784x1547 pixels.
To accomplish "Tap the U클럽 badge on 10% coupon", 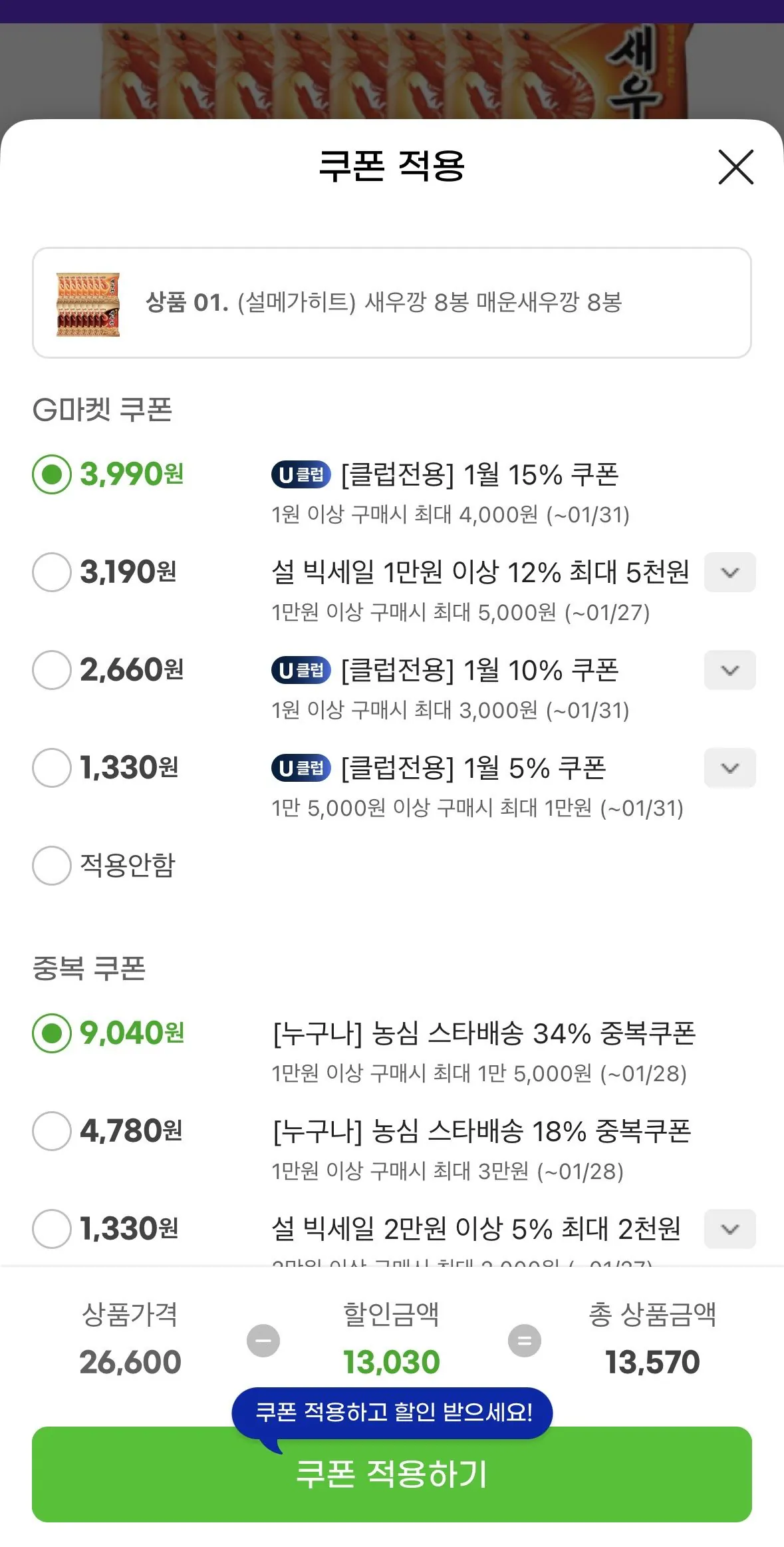I will point(301,670).
